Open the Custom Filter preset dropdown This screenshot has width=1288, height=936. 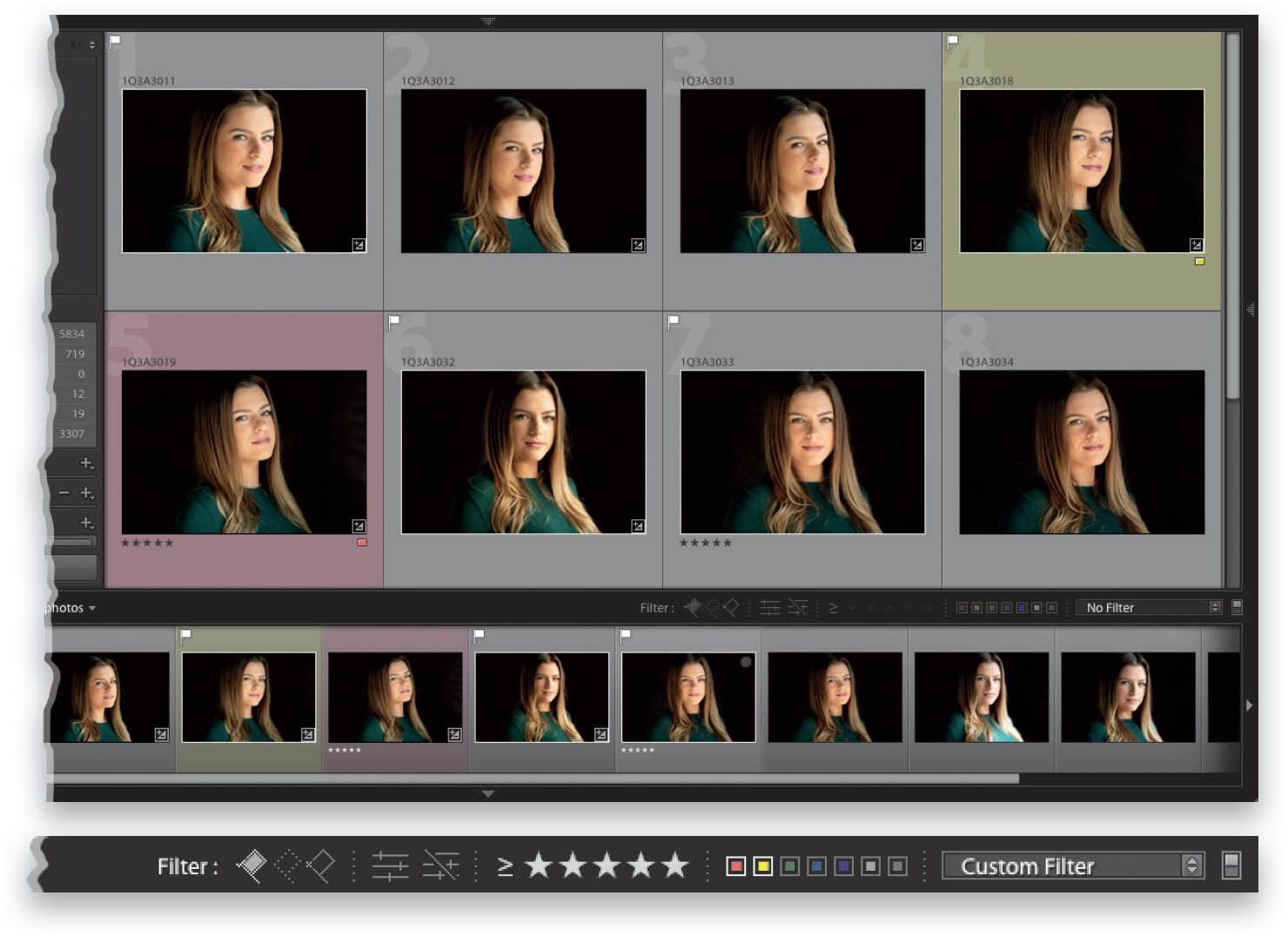point(1073,866)
